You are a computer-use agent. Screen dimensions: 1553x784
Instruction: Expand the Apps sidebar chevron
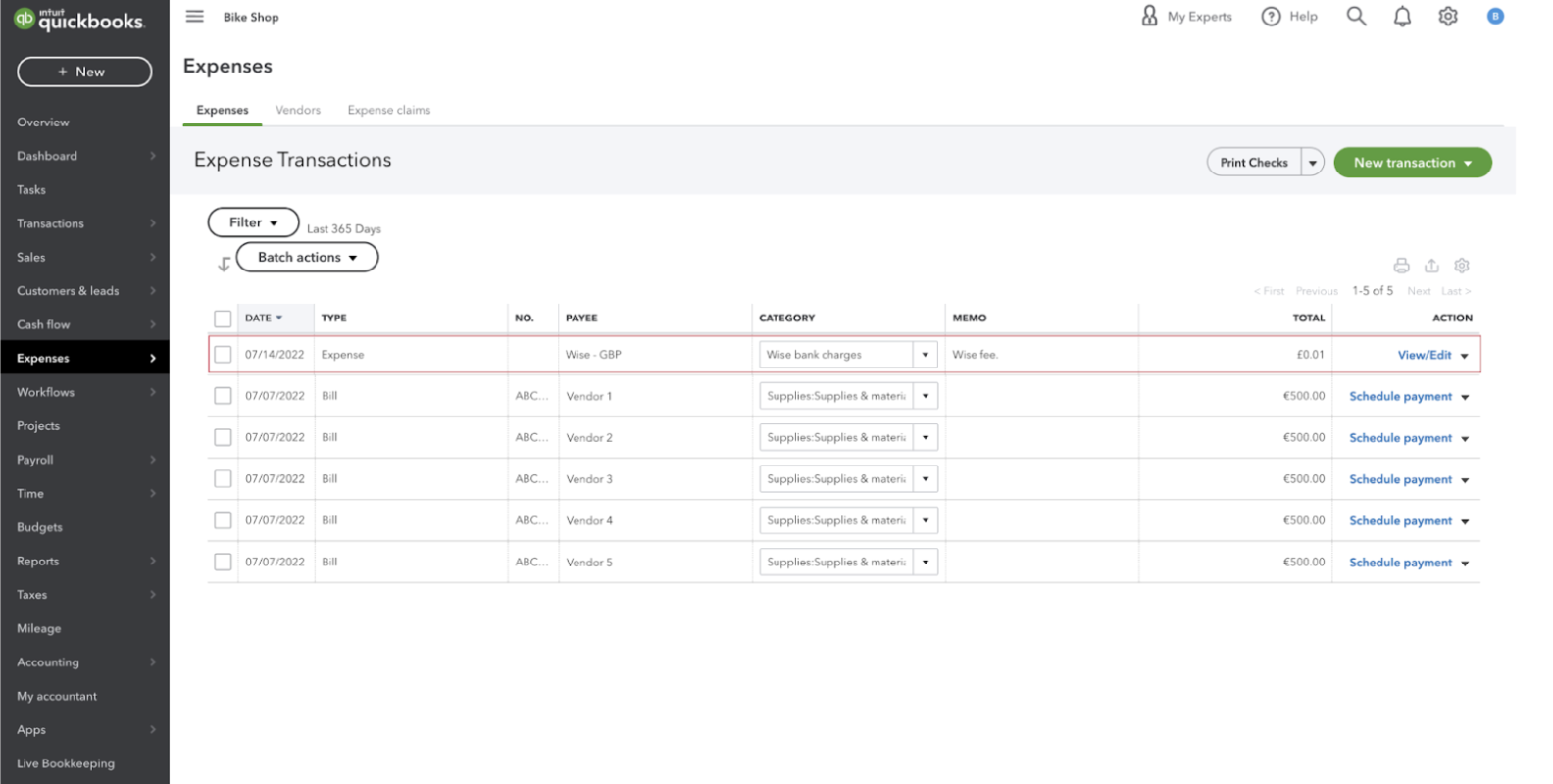(x=153, y=730)
